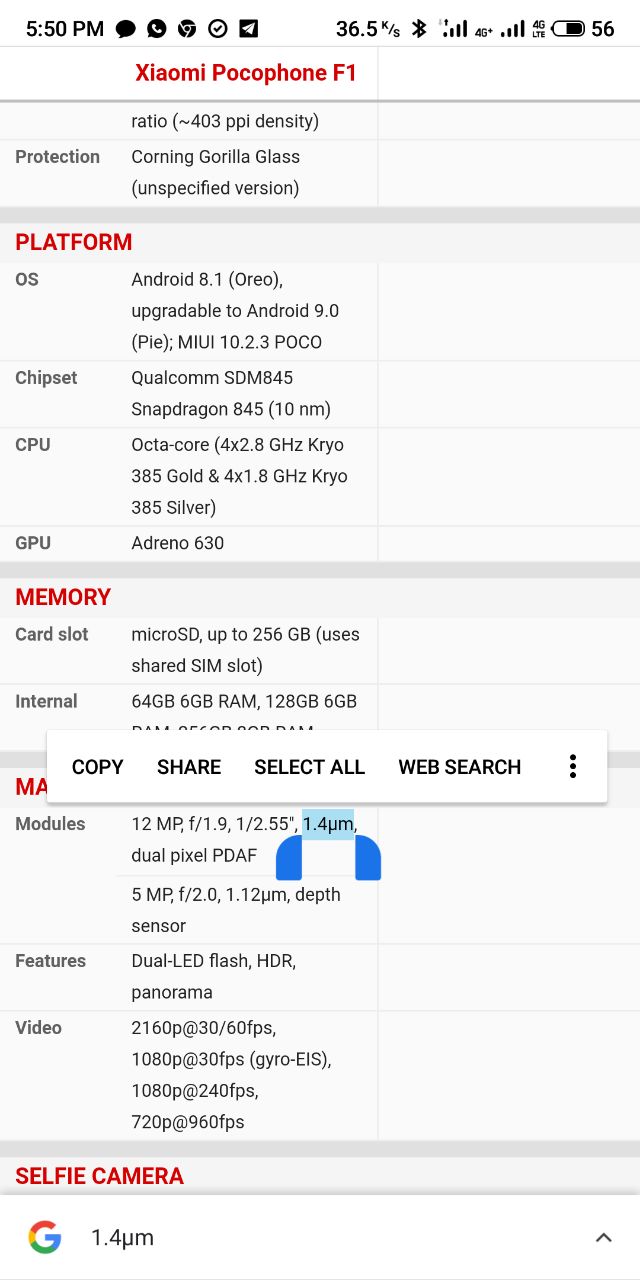Tap the ~403 ppi density text
The width and height of the screenshot is (640, 1280).
coord(250,122)
